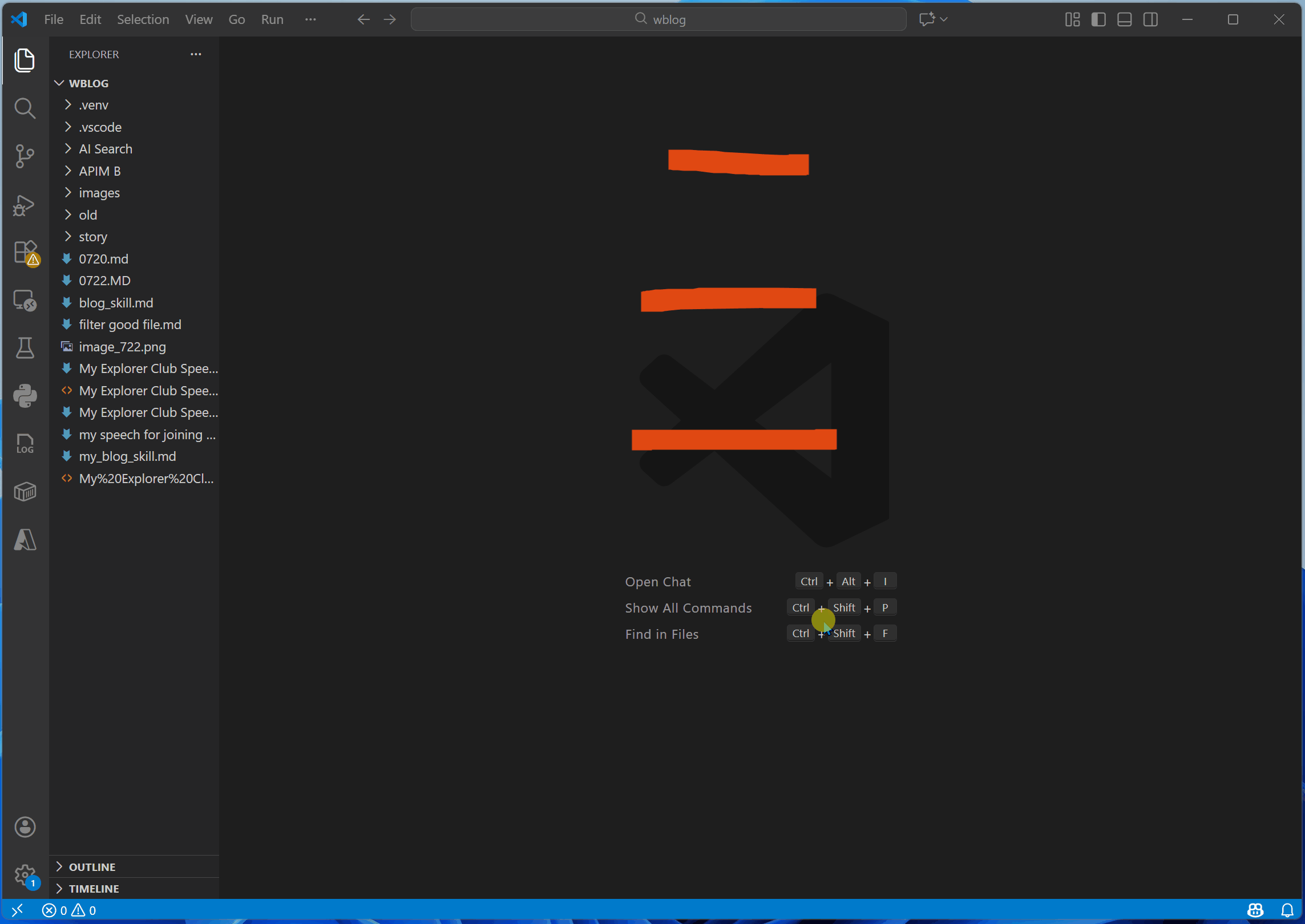Open the View menu

199,19
